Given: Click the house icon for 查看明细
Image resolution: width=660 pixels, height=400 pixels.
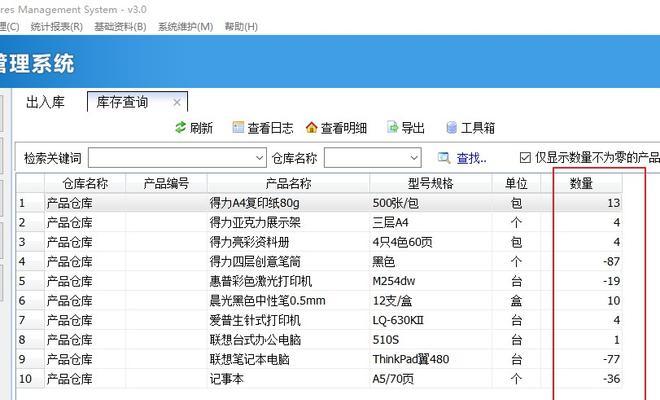Looking at the screenshot, I should (311, 127).
